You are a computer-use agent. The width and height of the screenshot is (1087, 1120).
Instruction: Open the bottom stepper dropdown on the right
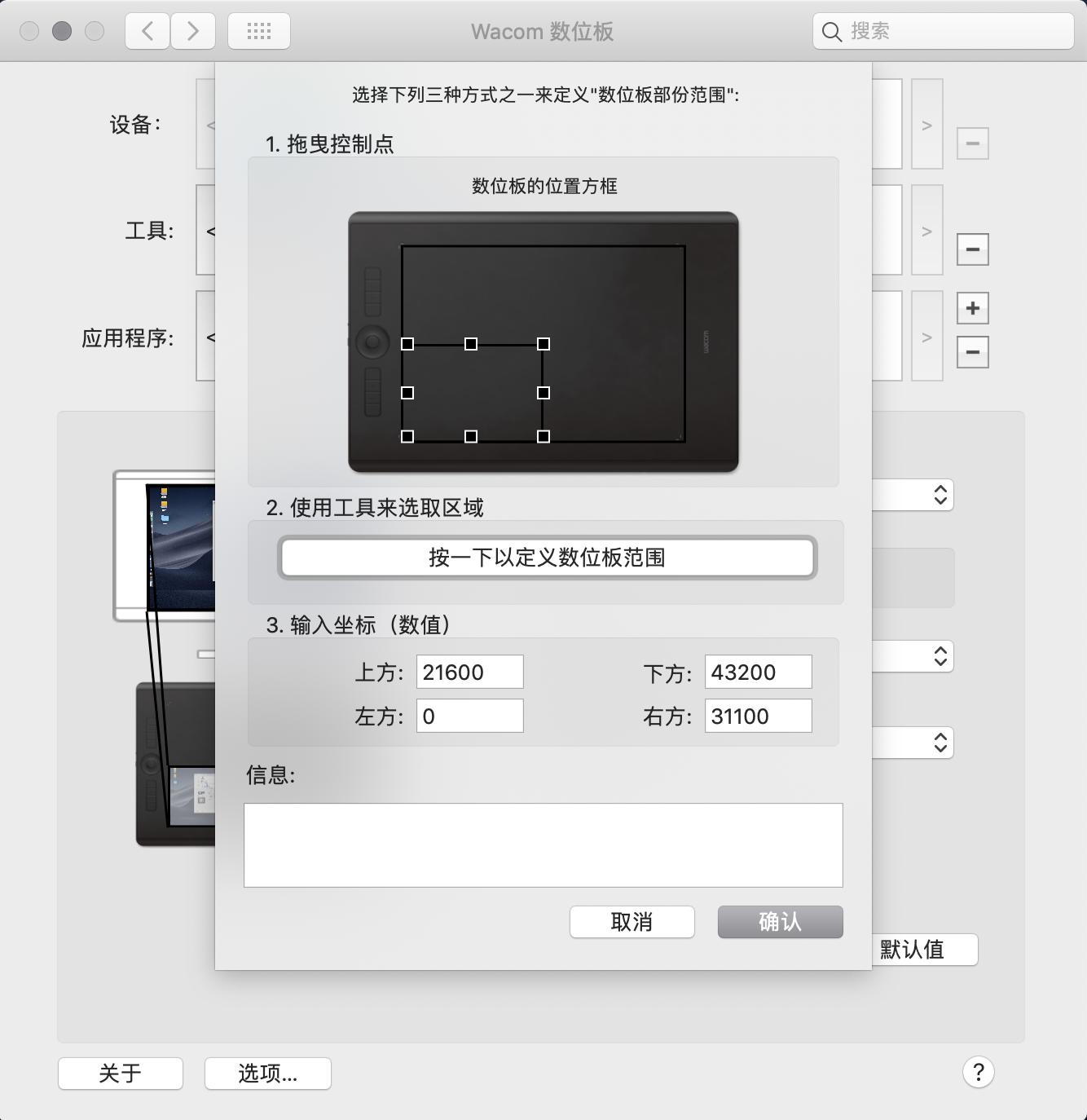pyautogui.click(x=939, y=743)
